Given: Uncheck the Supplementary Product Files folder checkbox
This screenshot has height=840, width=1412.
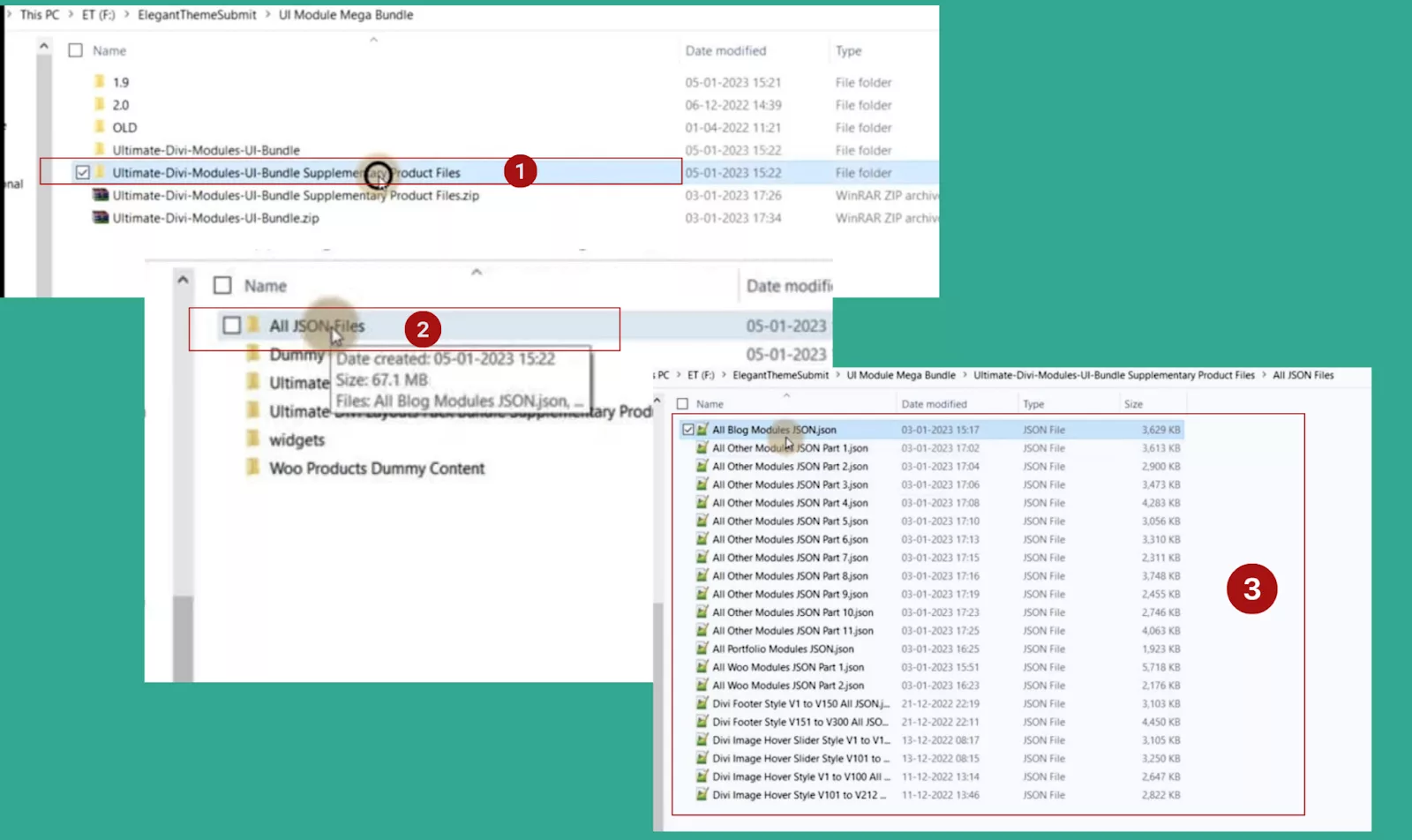Looking at the screenshot, I should coord(82,173).
